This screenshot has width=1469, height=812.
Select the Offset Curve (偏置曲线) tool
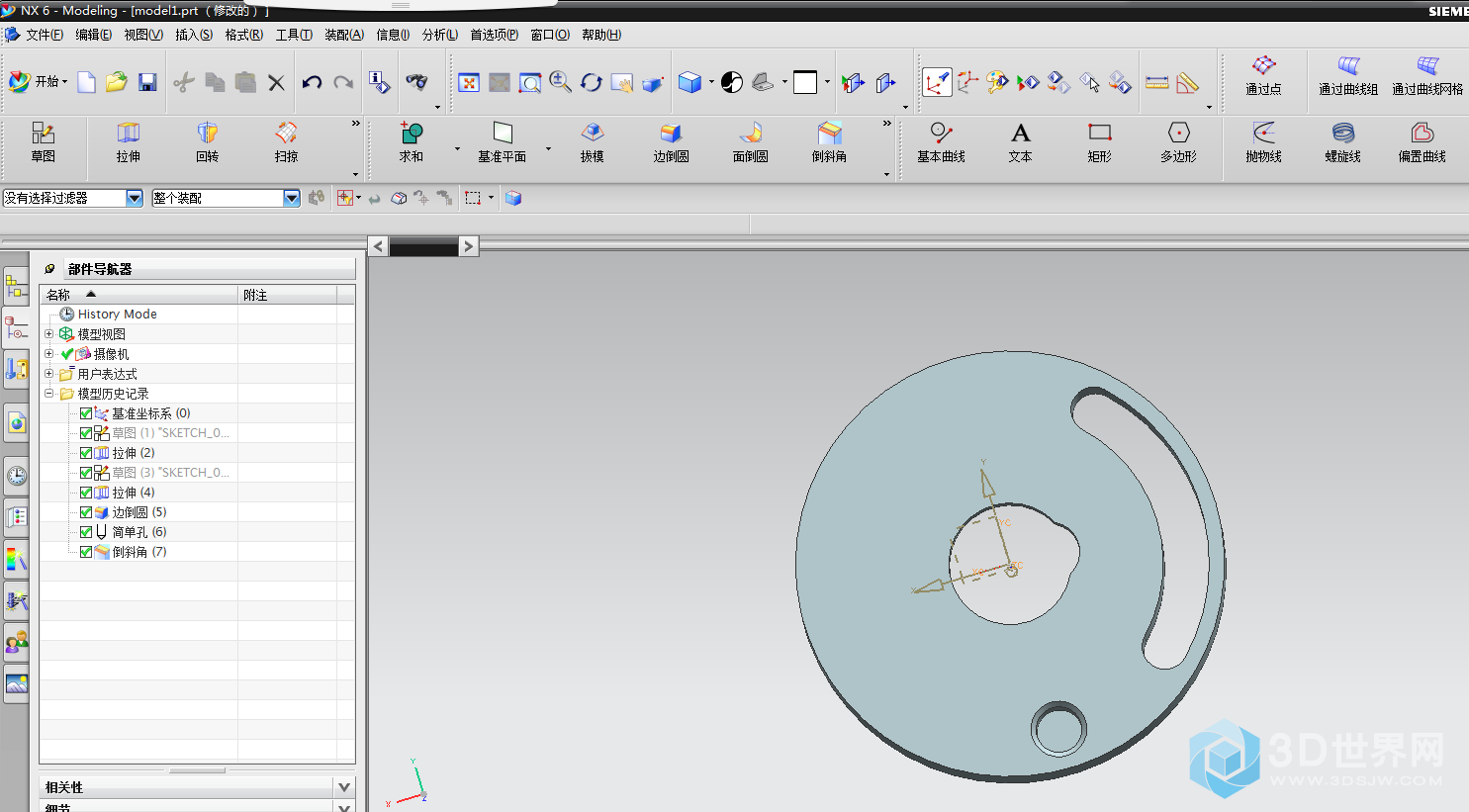pos(1422,142)
